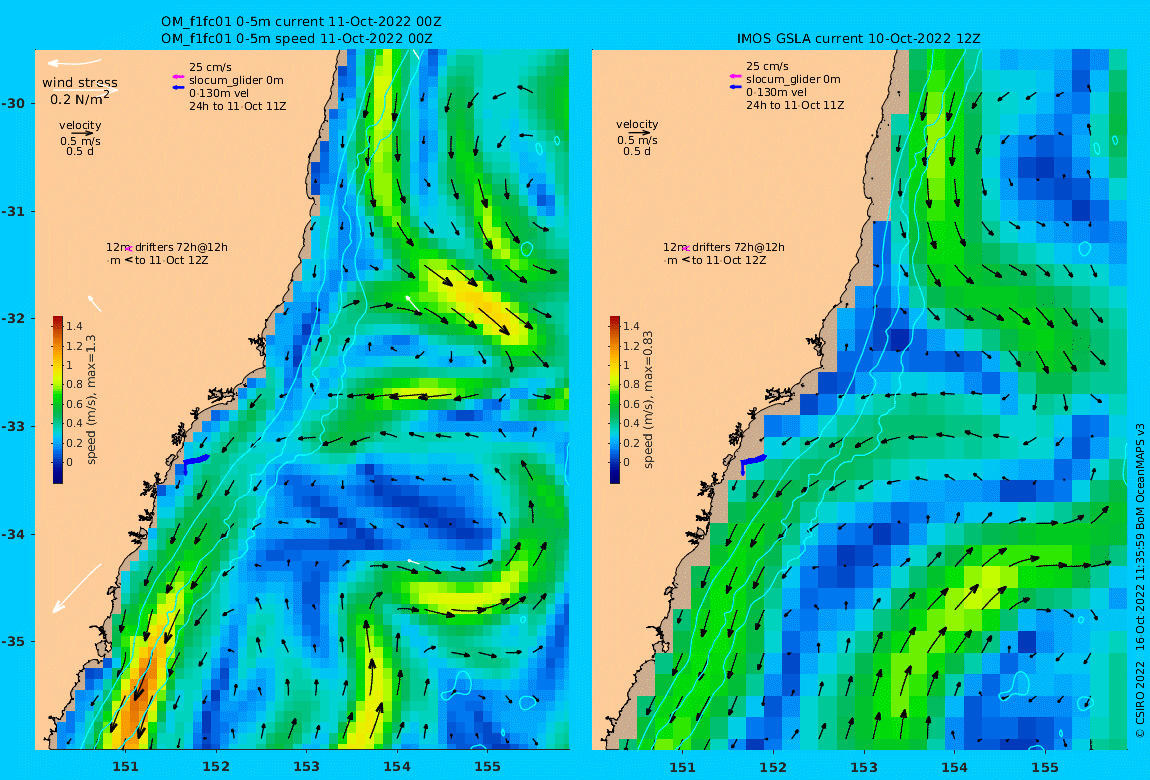Click the 'IMOS GSLA current 10-Oct-2022 12Z' title
Screen dimensions: 1150x780
pyautogui.click(x=859, y=39)
